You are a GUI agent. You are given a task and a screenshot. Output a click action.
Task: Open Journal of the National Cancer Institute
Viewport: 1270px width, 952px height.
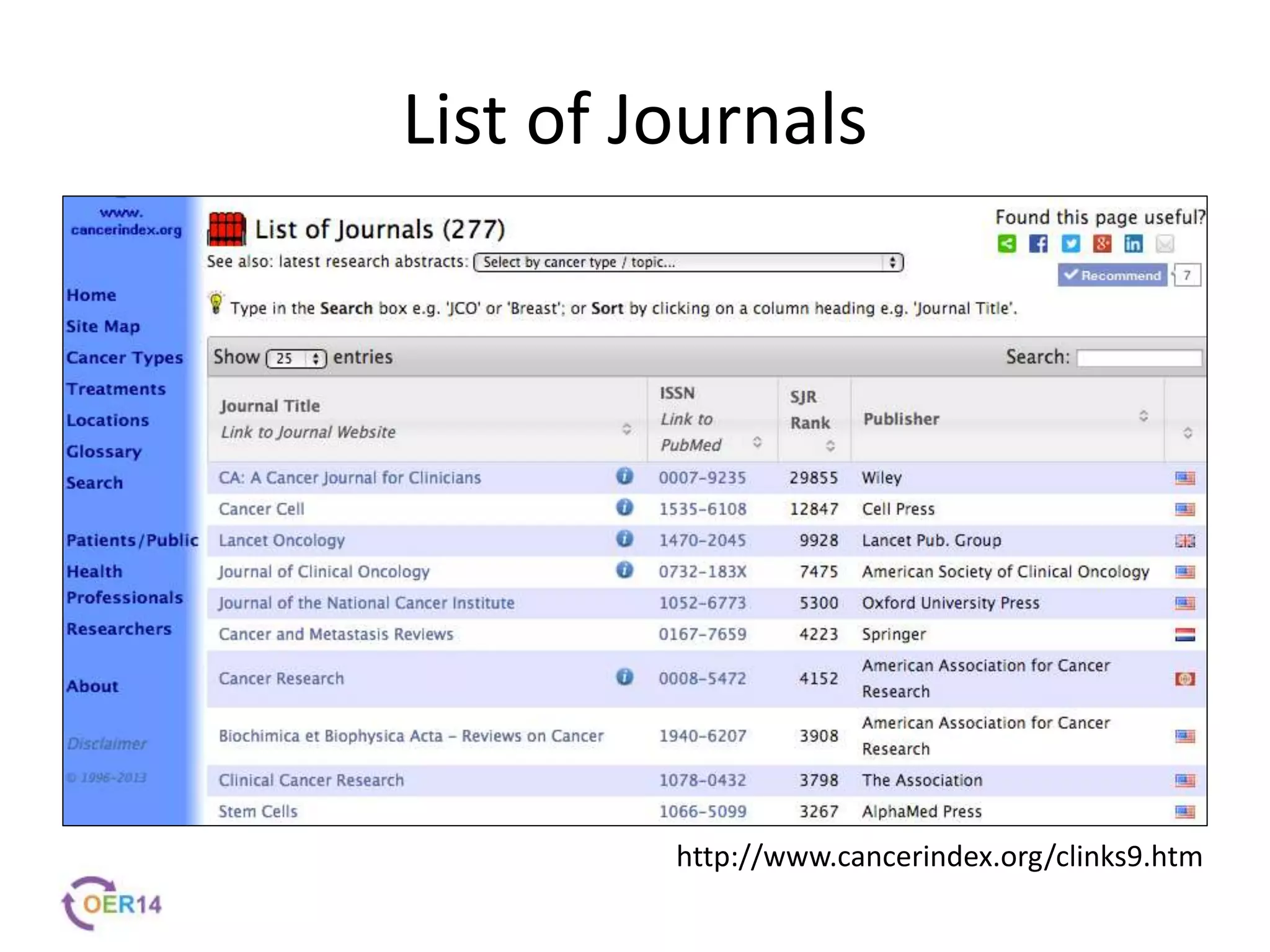pos(366,603)
